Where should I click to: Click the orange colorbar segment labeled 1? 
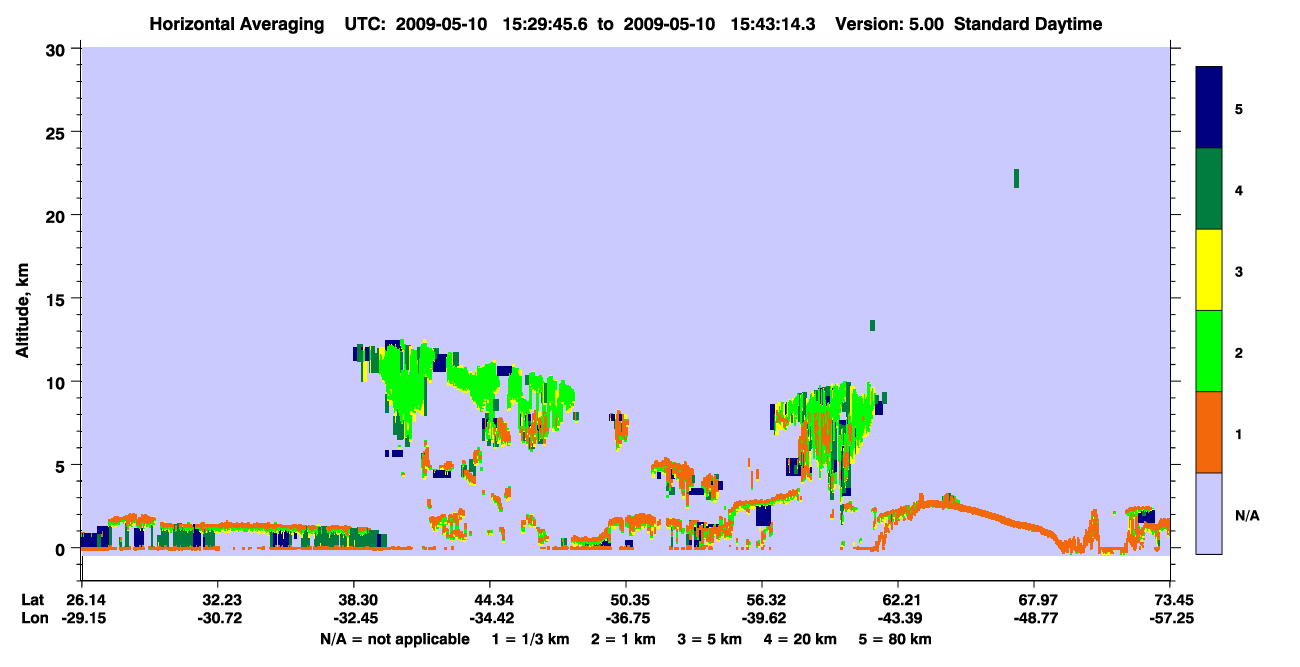coord(1209,432)
